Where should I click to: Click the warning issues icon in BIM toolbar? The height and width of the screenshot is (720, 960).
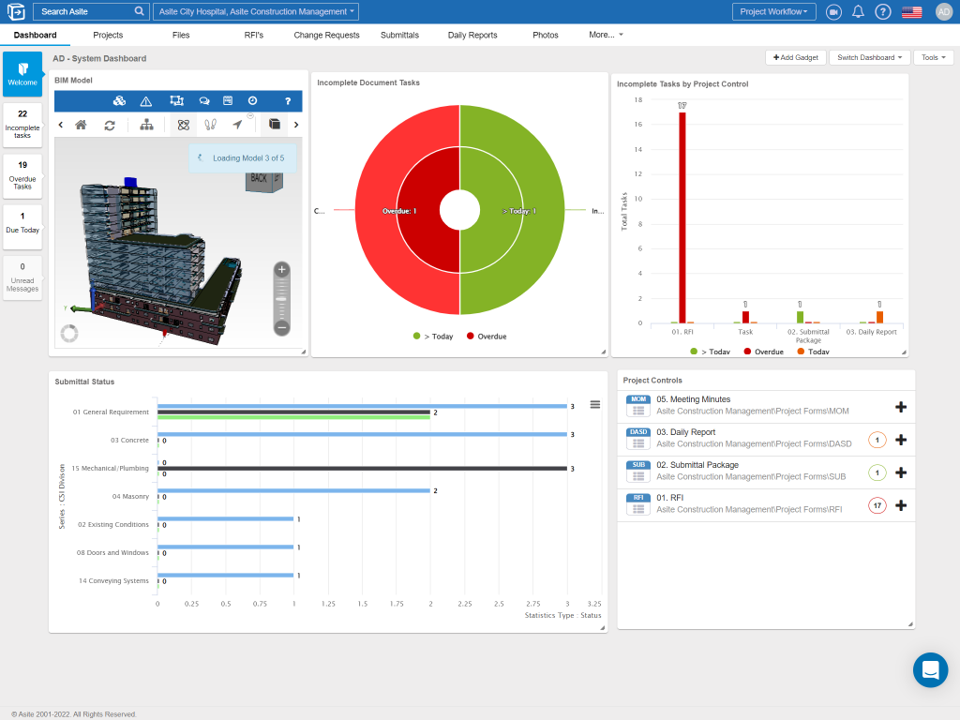[146, 101]
